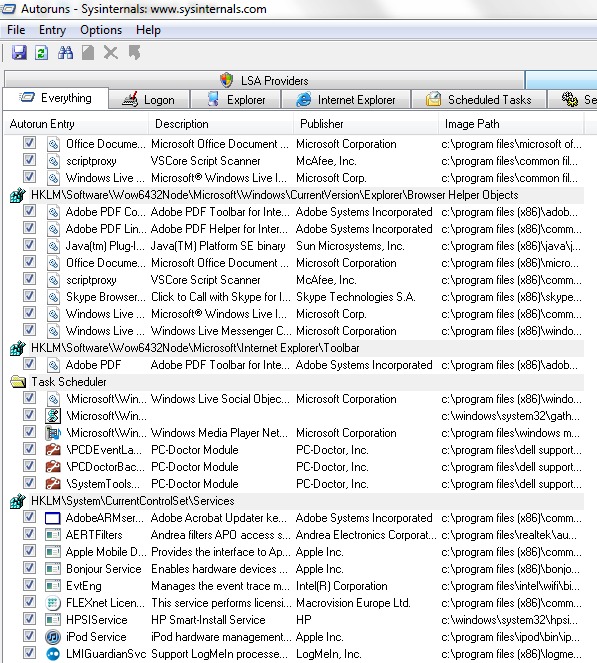The width and height of the screenshot is (597, 663).
Task: Click the LMIGuardianSvc icon
Action: click(x=53, y=654)
